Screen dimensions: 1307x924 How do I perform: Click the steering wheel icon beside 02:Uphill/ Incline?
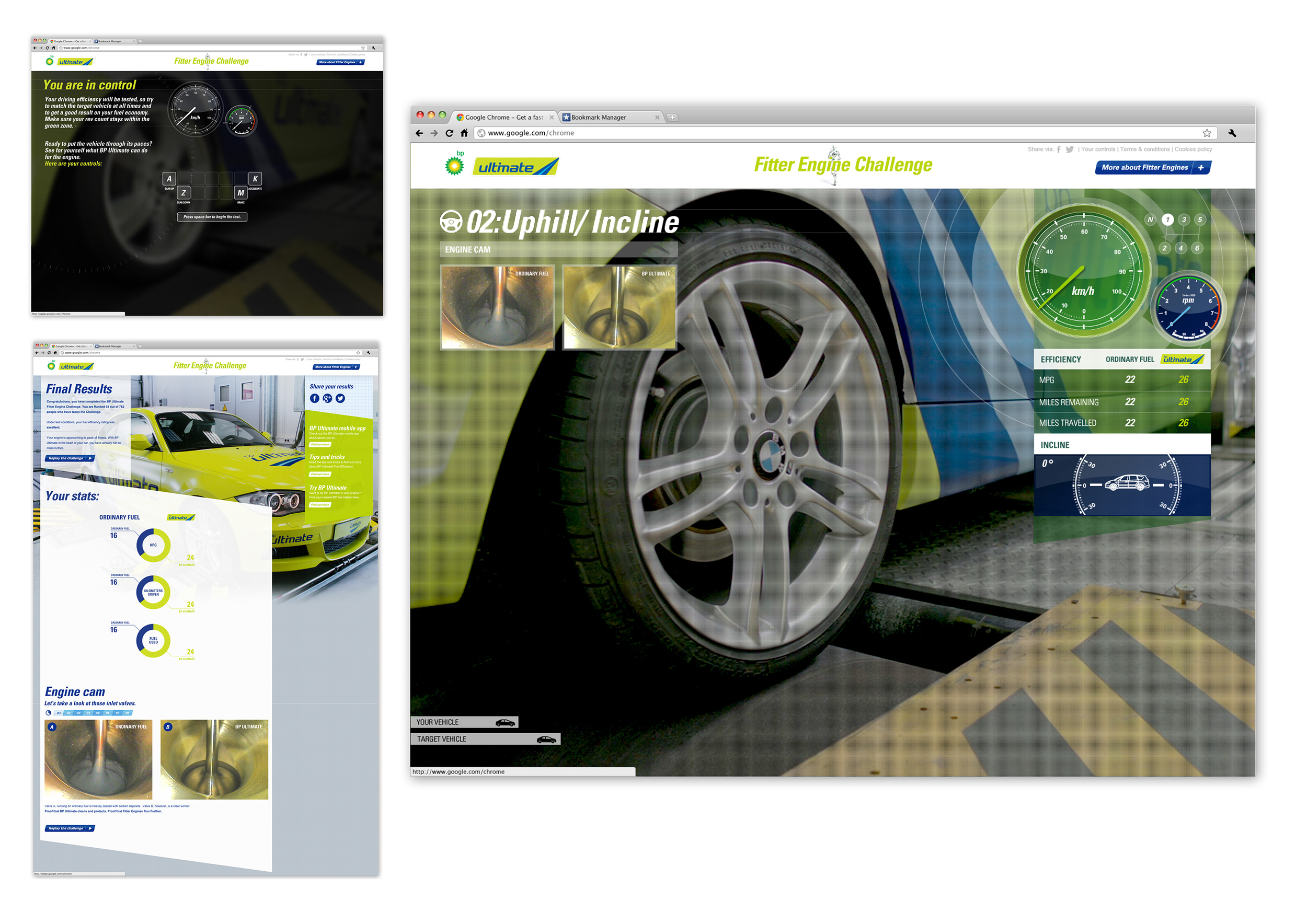pyautogui.click(x=451, y=222)
